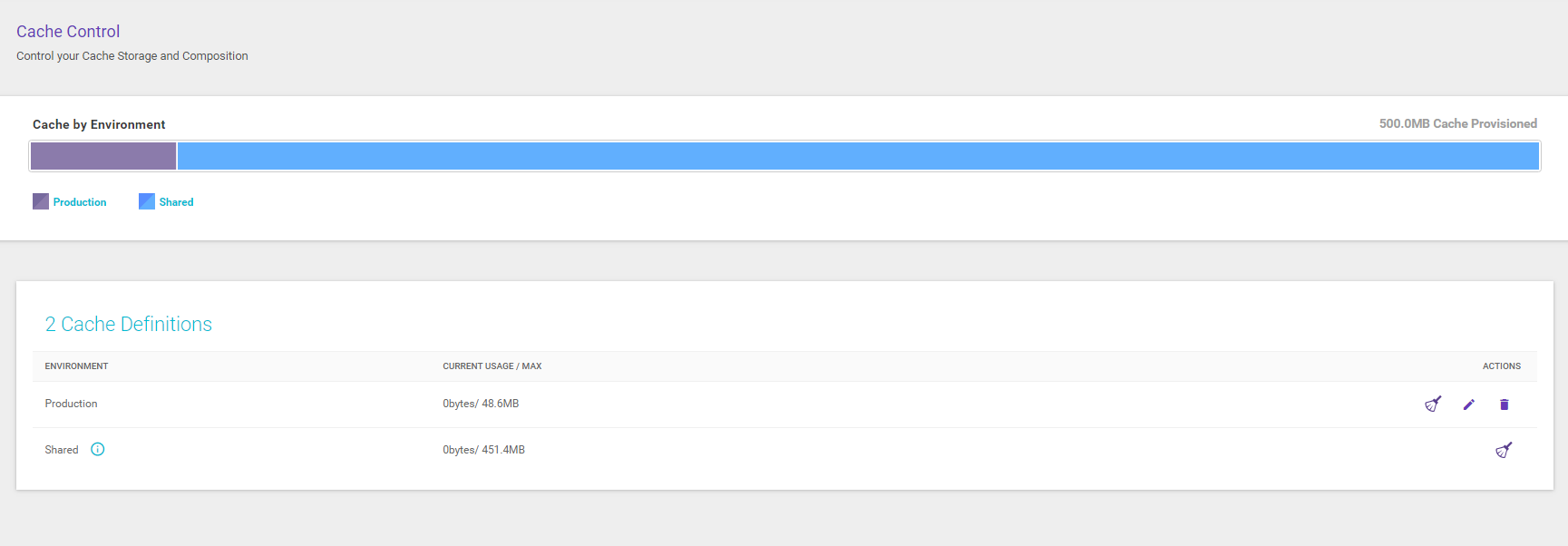Select the Shared legend label

tap(176, 202)
